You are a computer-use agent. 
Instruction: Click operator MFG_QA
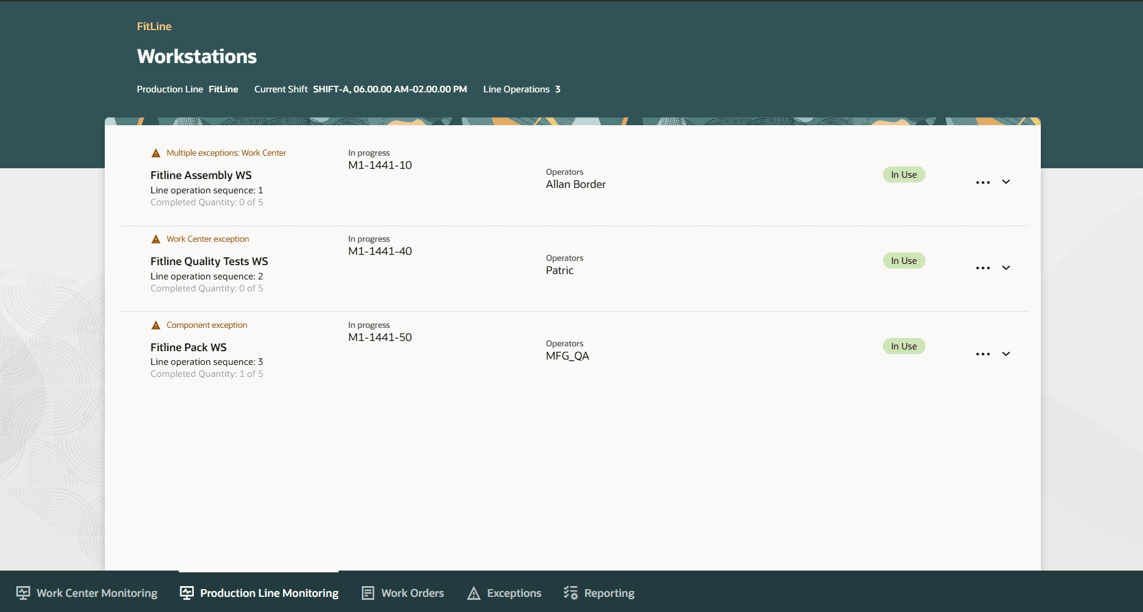point(567,356)
